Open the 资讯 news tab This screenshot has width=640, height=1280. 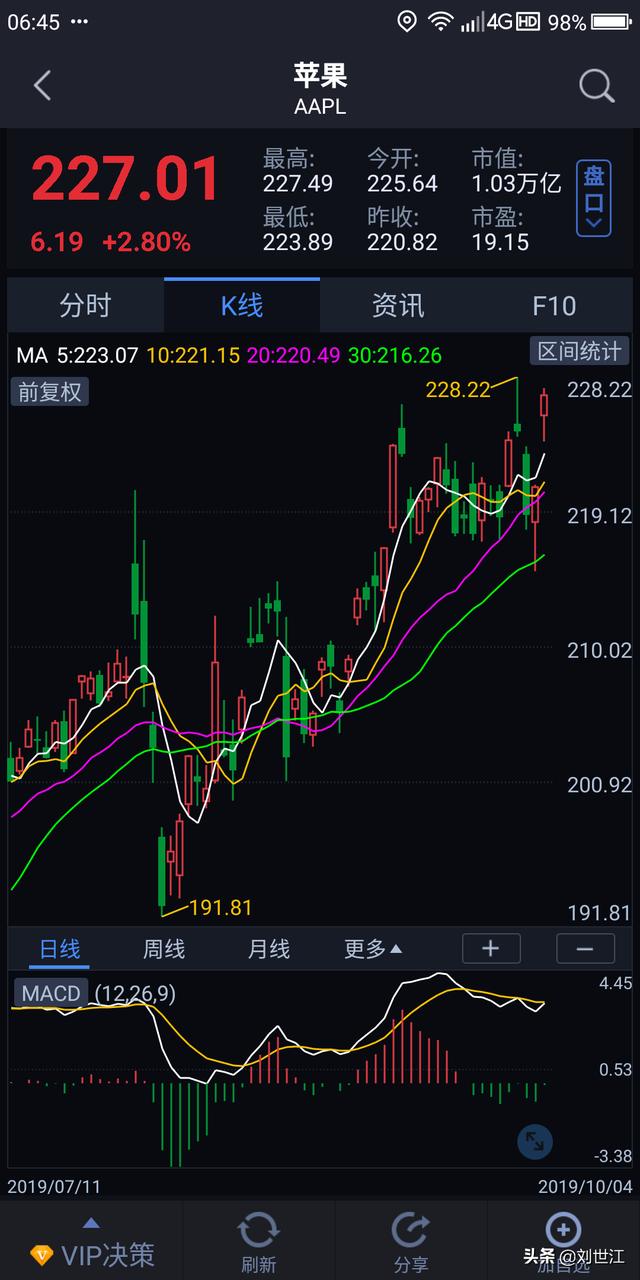pos(398,305)
